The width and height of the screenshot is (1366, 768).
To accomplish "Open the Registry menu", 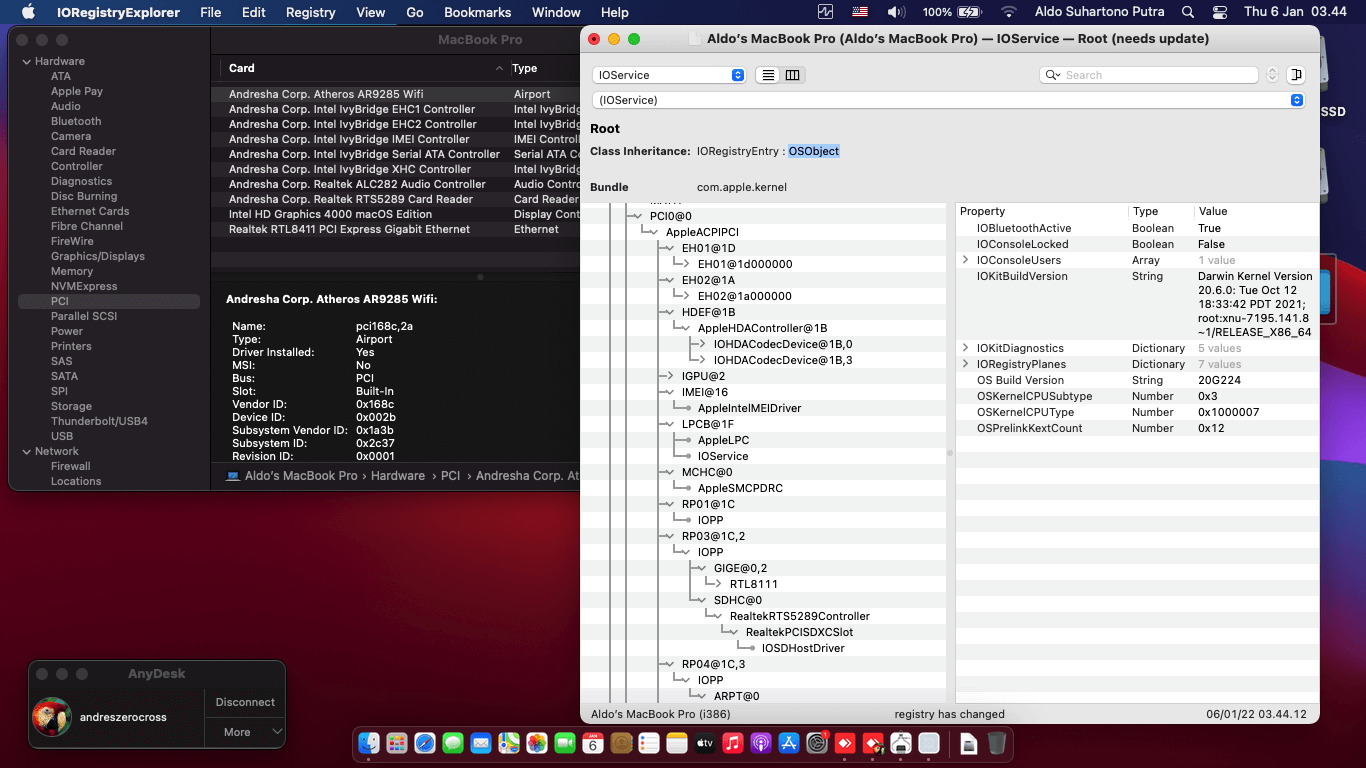I will tap(310, 12).
